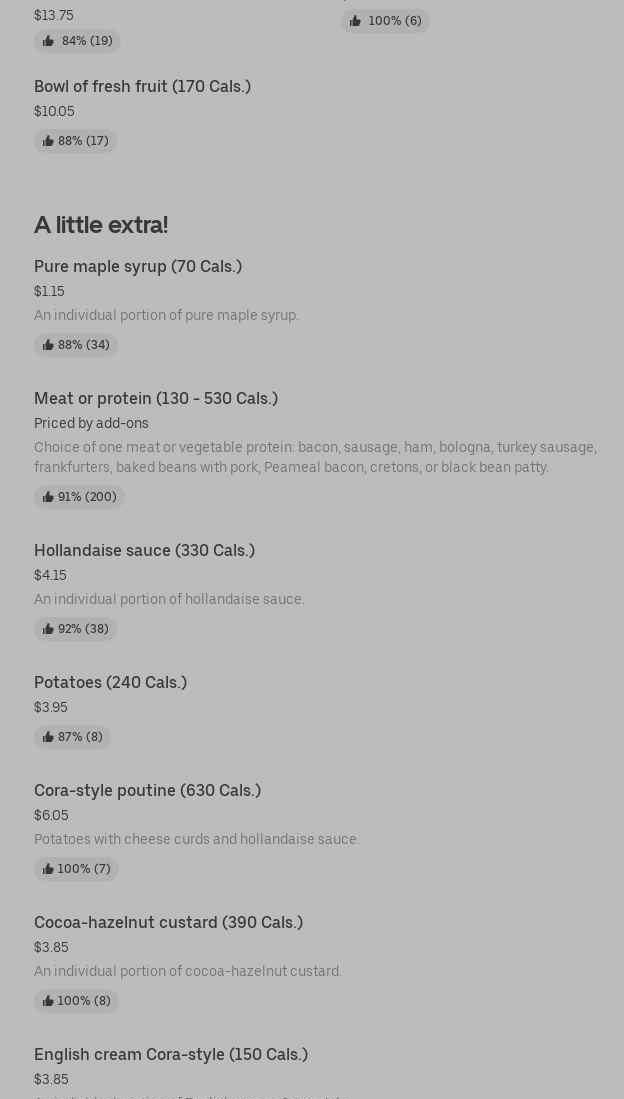Select Hollandaise sauce (330 Cals.) item
The height and width of the screenshot is (1099, 624).
[x=144, y=550]
